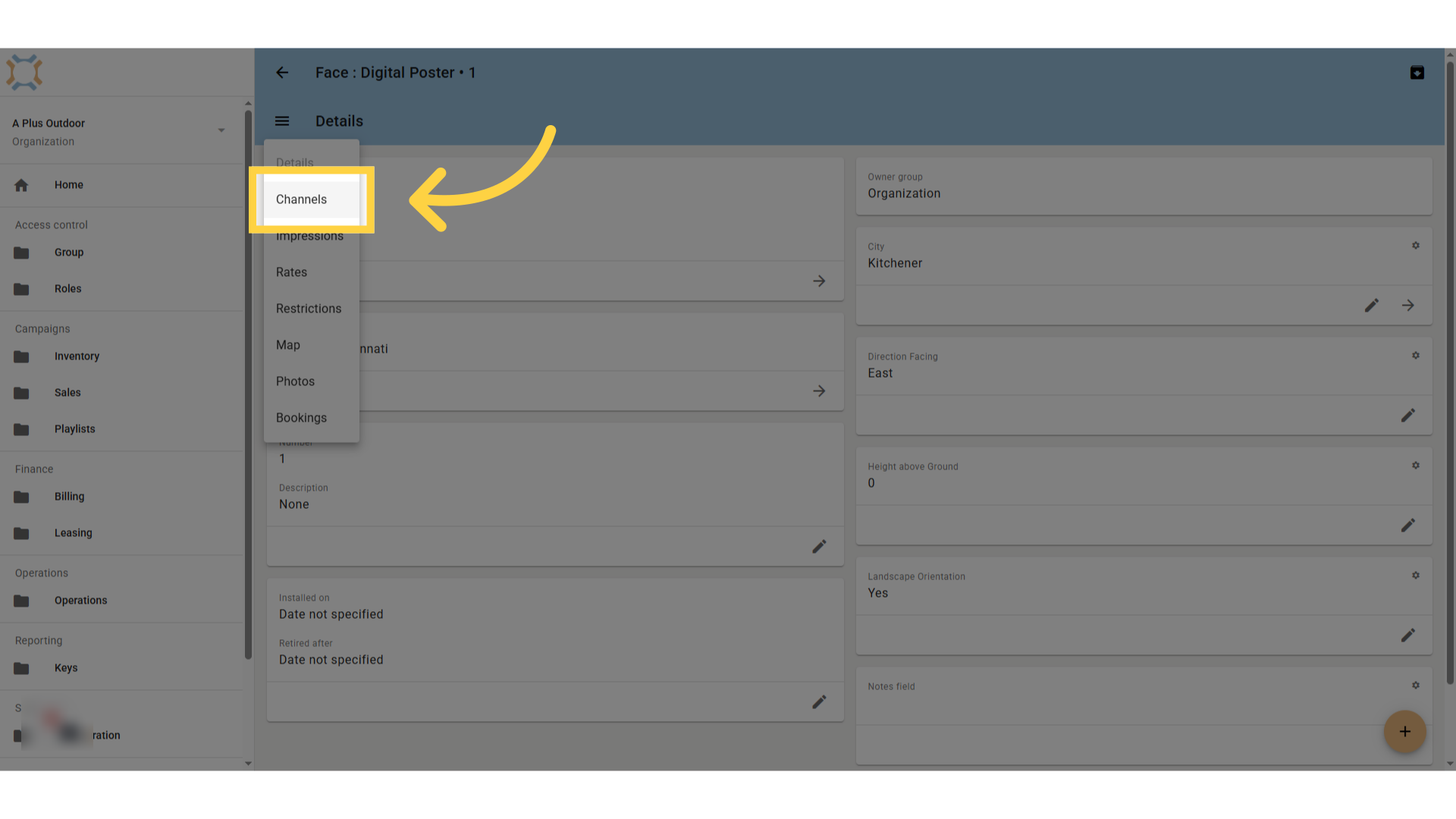Click the archive icon in the header
This screenshot has width=1456, height=819.
1417,73
